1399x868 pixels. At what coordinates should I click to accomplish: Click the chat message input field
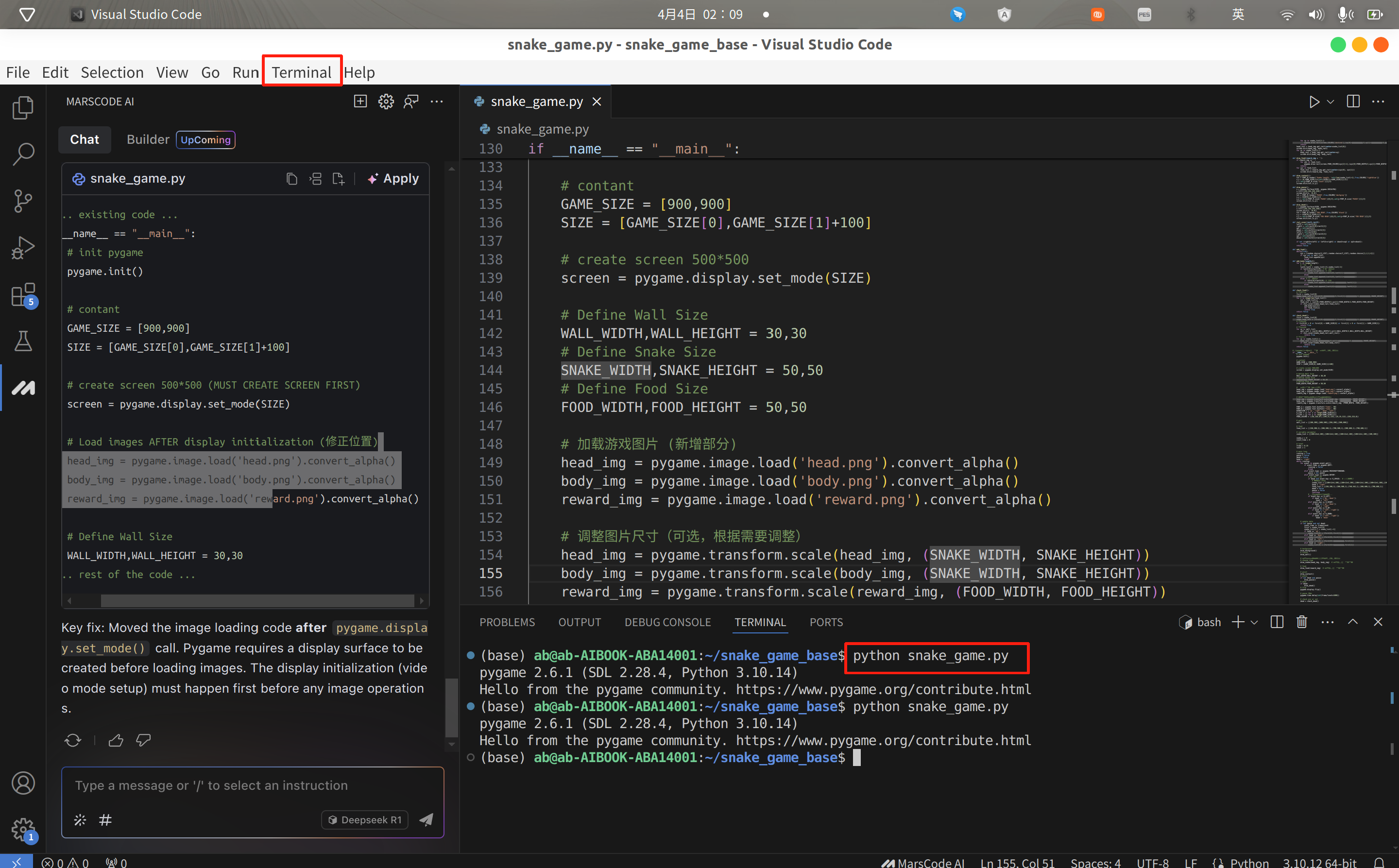pos(253,785)
